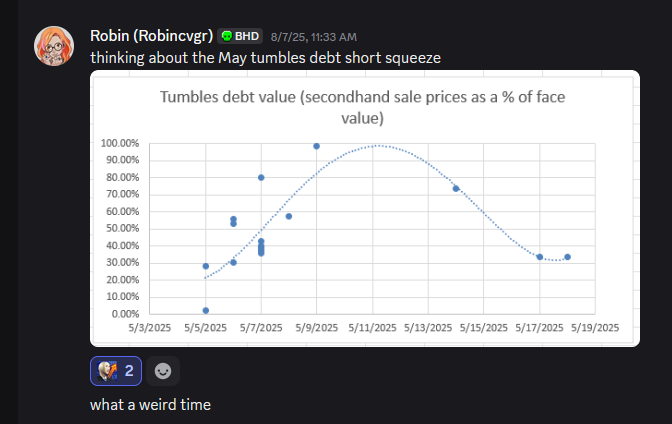The image size is (672, 424).
Task: Click the add reaction smiley button
Action: pyautogui.click(x=163, y=370)
